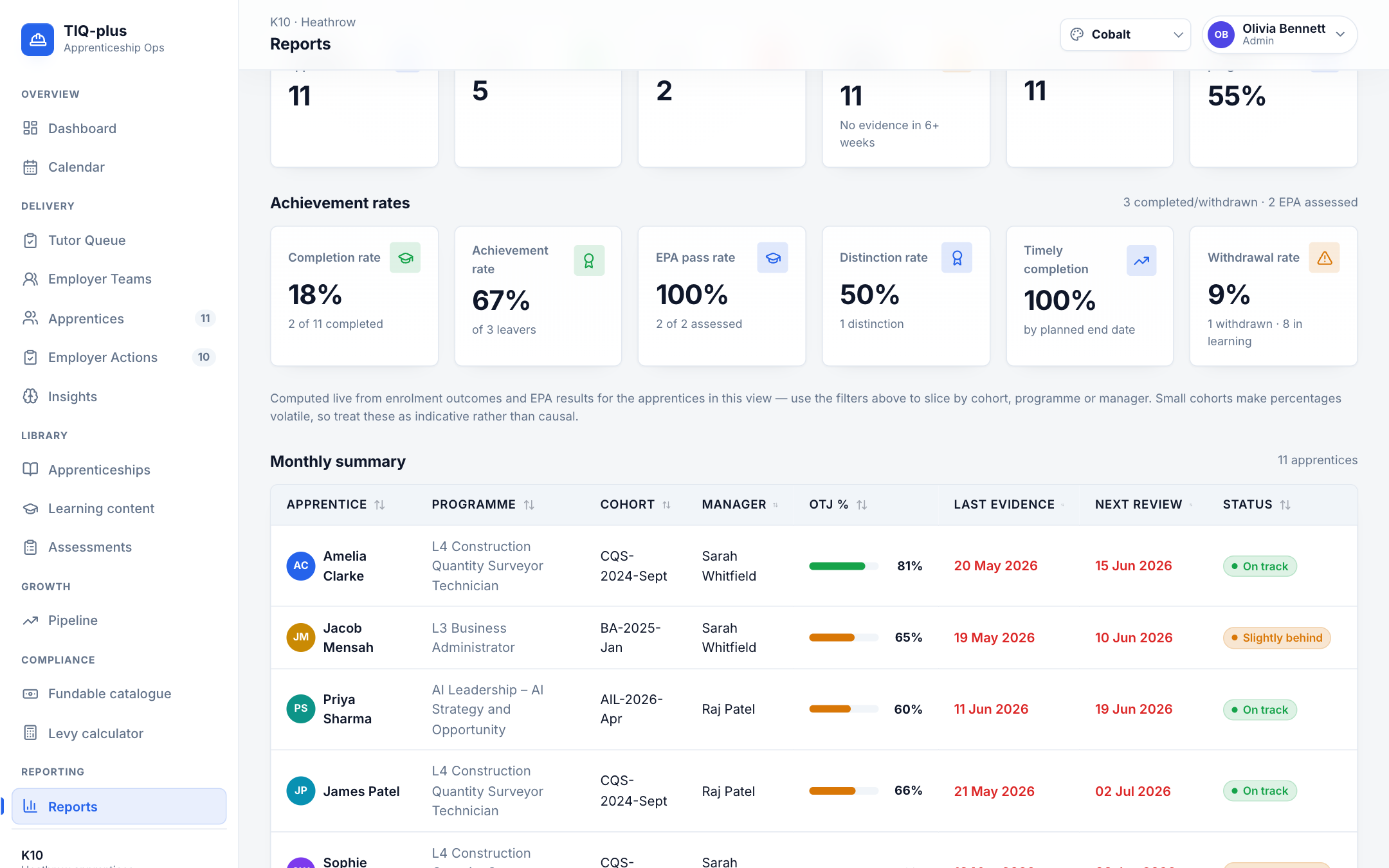The width and height of the screenshot is (1389, 868).
Task: Select Reports in the sidebar
Action: coord(119,806)
